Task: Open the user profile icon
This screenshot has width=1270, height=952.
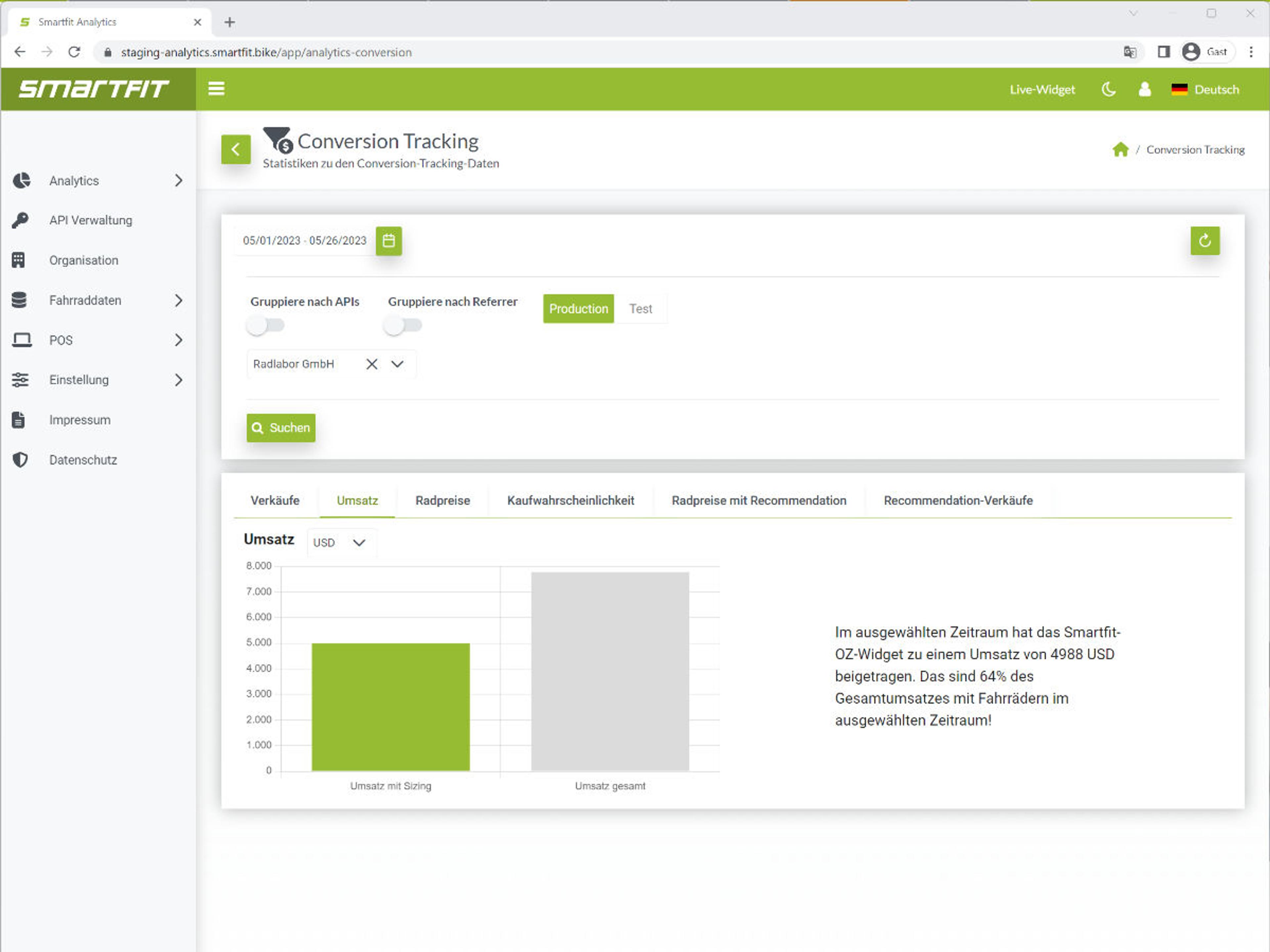Action: (x=1144, y=90)
